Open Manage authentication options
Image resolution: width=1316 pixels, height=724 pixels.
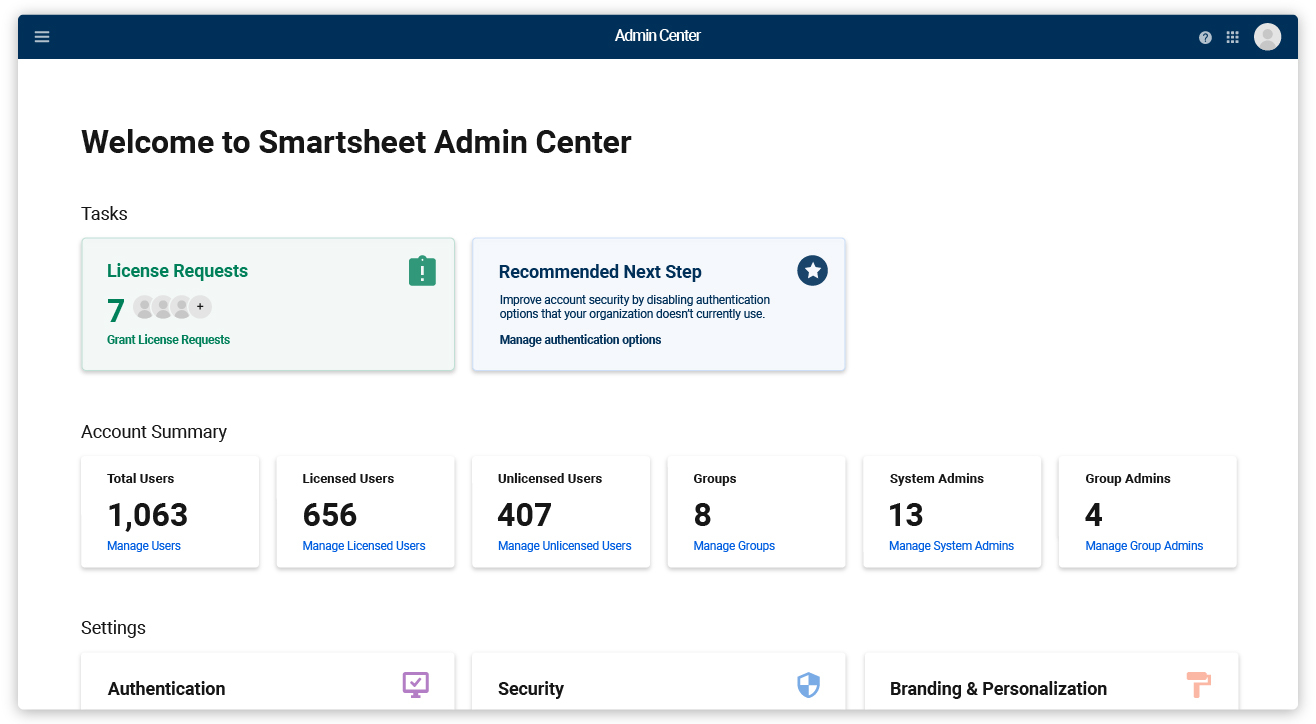(580, 339)
